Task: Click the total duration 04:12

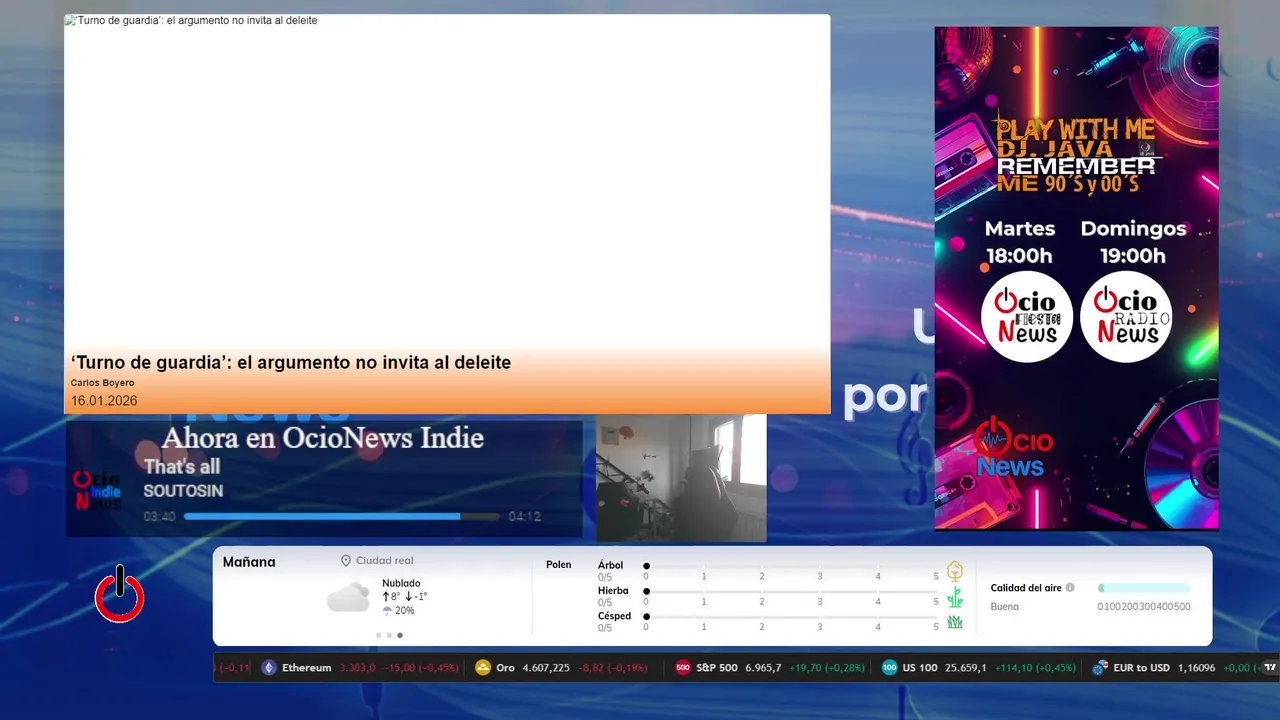Action: pos(524,517)
